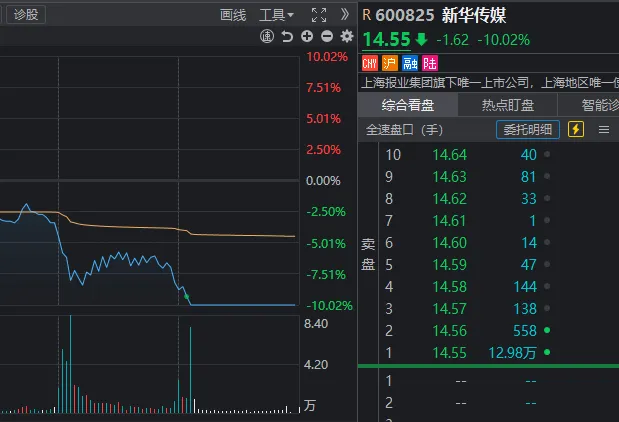The height and width of the screenshot is (422, 619).
Task: Open the 画线 drawing line option
Action: (x=233, y=15)
